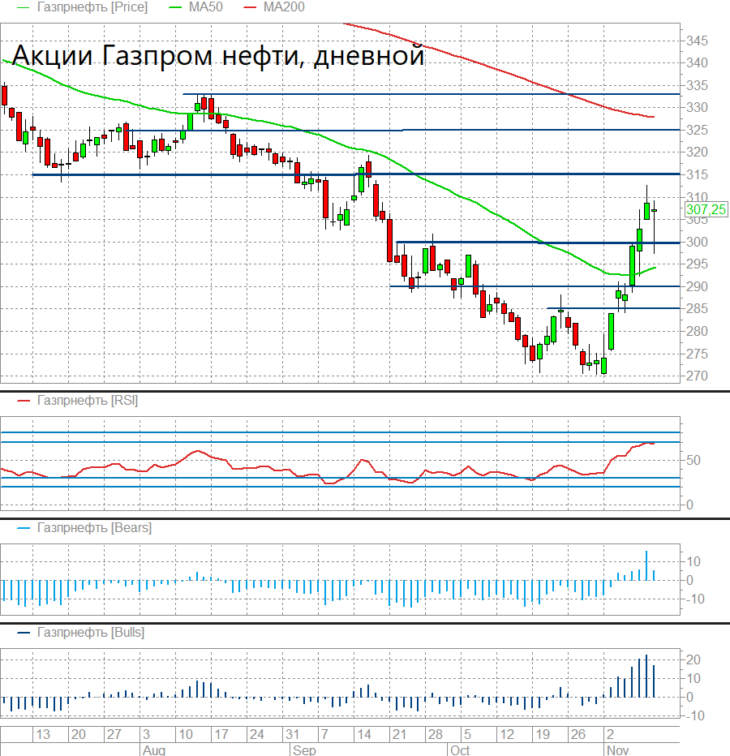Click price axis value 330

click(x=697, y=108)
